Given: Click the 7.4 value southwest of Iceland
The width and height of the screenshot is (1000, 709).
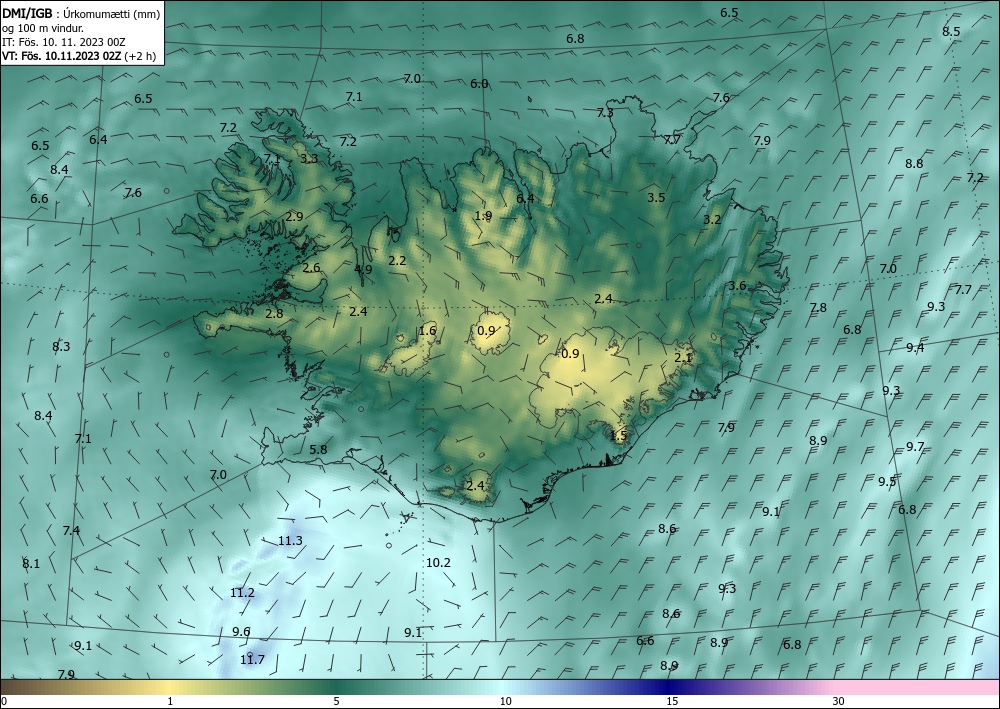Looking at the screenshot, I should pyautogui.click(x=71, y=530).
